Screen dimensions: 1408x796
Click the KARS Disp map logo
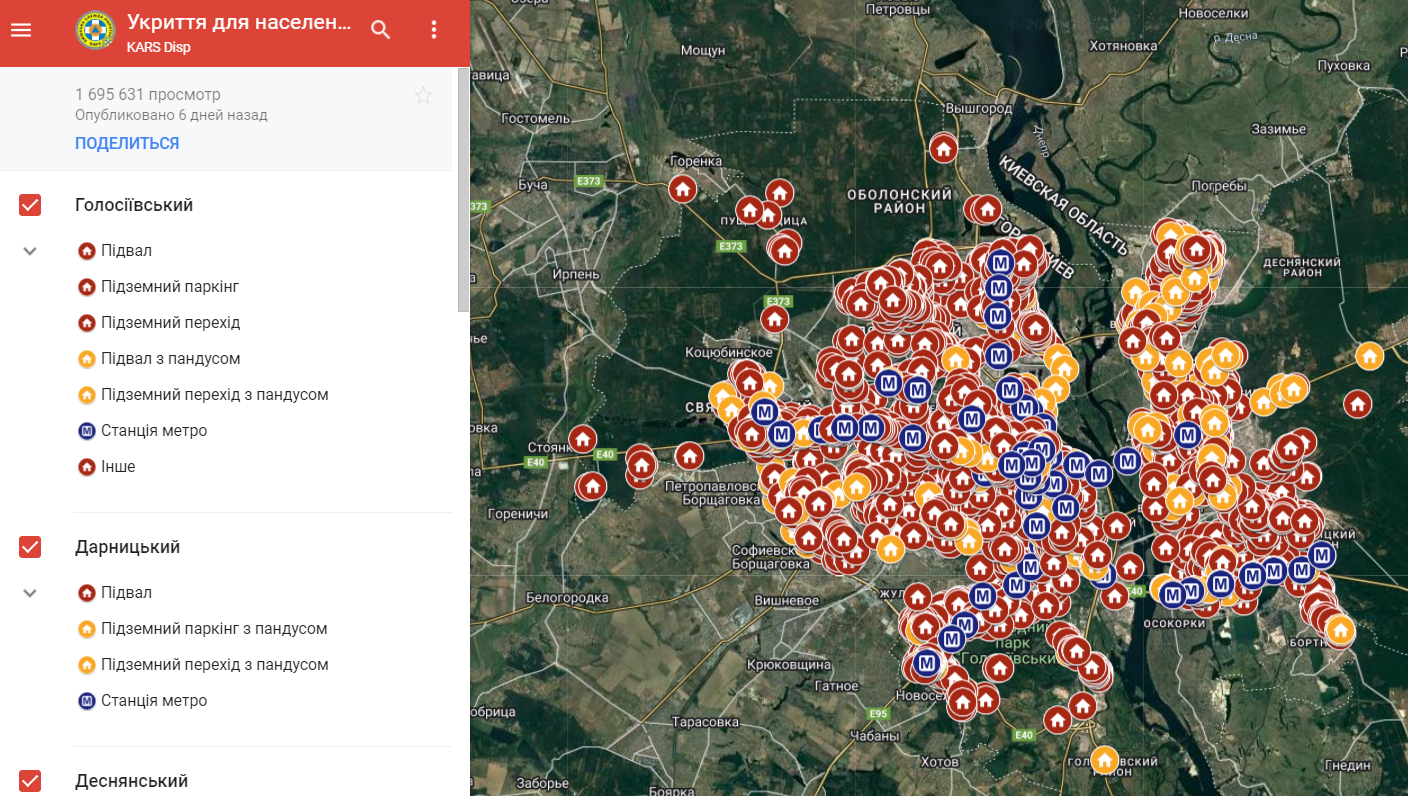point(96,30)
